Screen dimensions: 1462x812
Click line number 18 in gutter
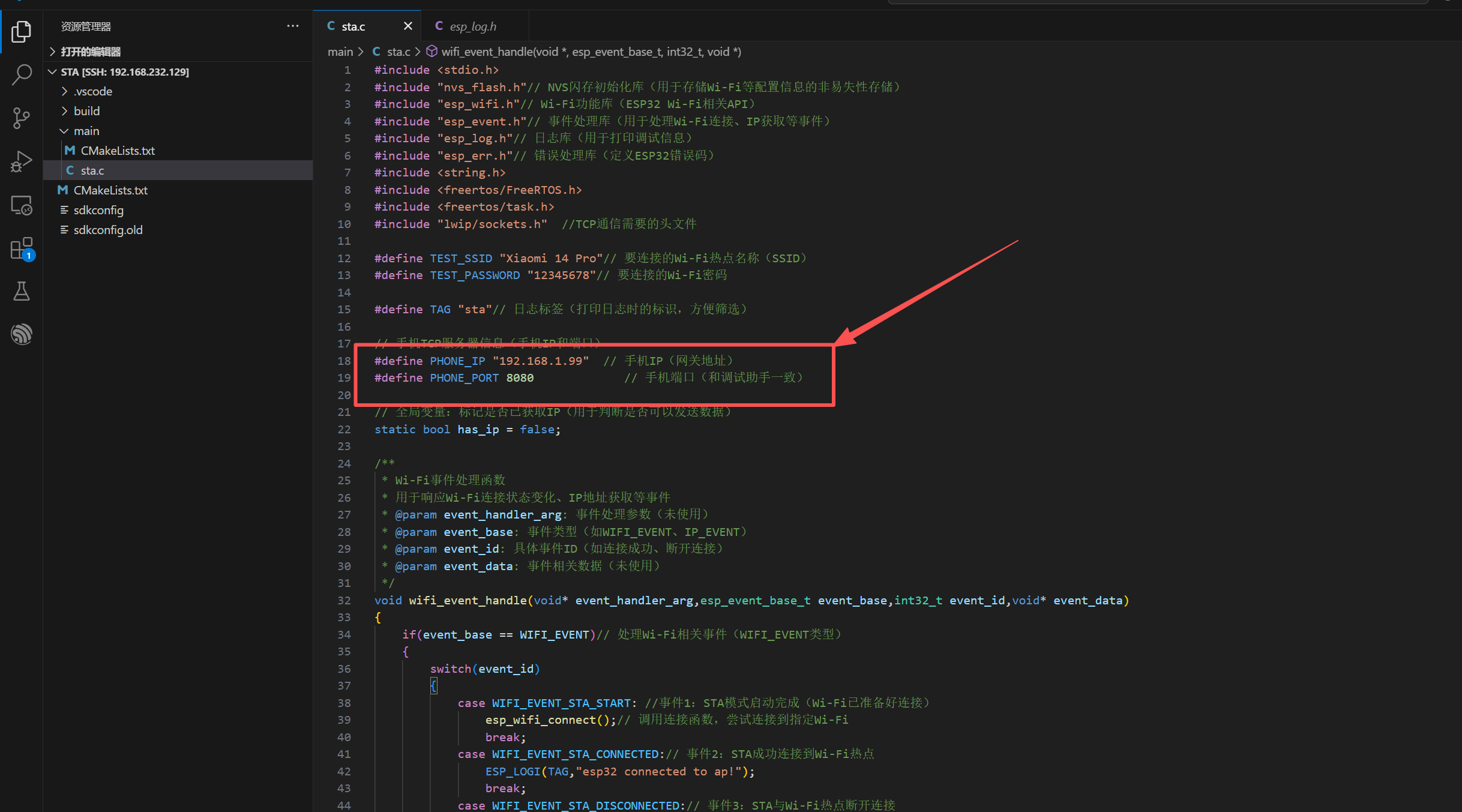(344, 361)
